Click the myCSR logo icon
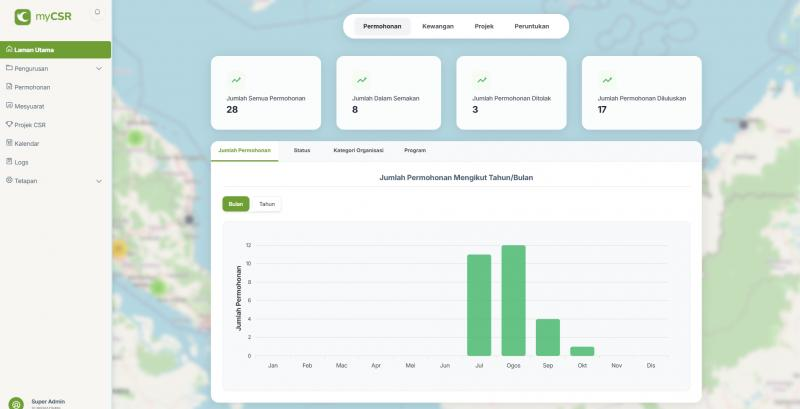This screenshot has height=409, width=800. 22,17
